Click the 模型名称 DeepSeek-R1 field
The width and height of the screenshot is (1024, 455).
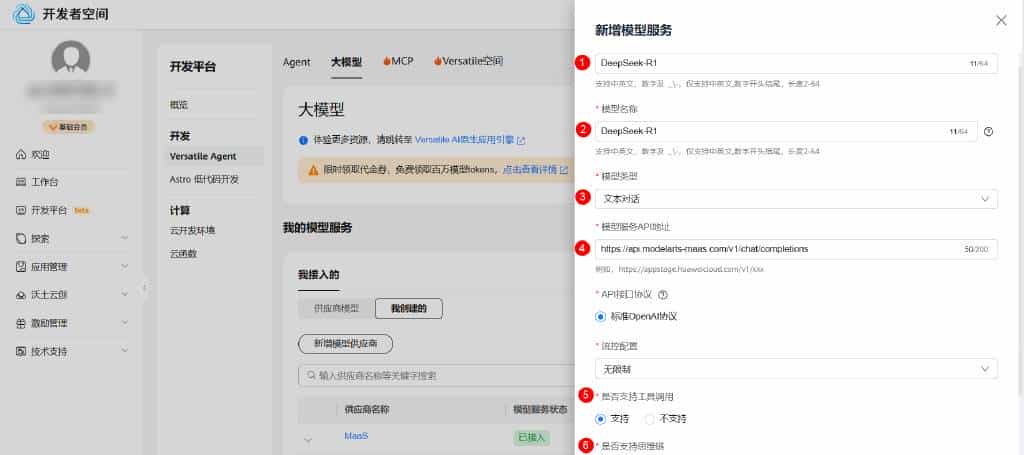[x=786, y=131]
